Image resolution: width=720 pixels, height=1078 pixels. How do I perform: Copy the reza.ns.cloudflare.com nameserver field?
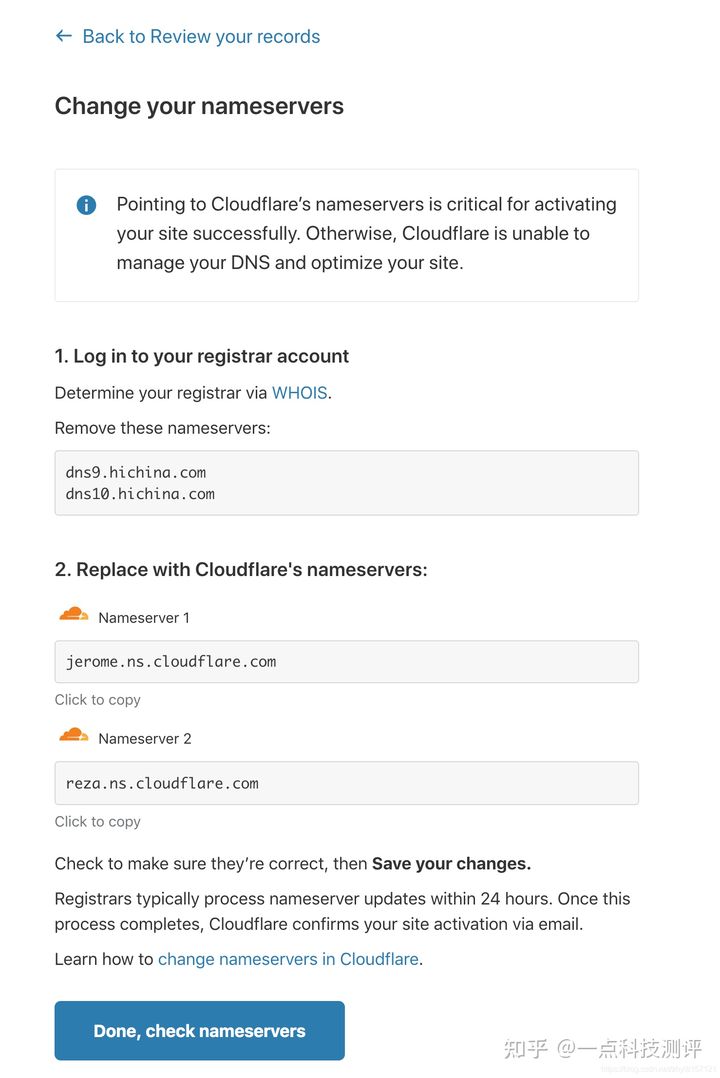346,783
